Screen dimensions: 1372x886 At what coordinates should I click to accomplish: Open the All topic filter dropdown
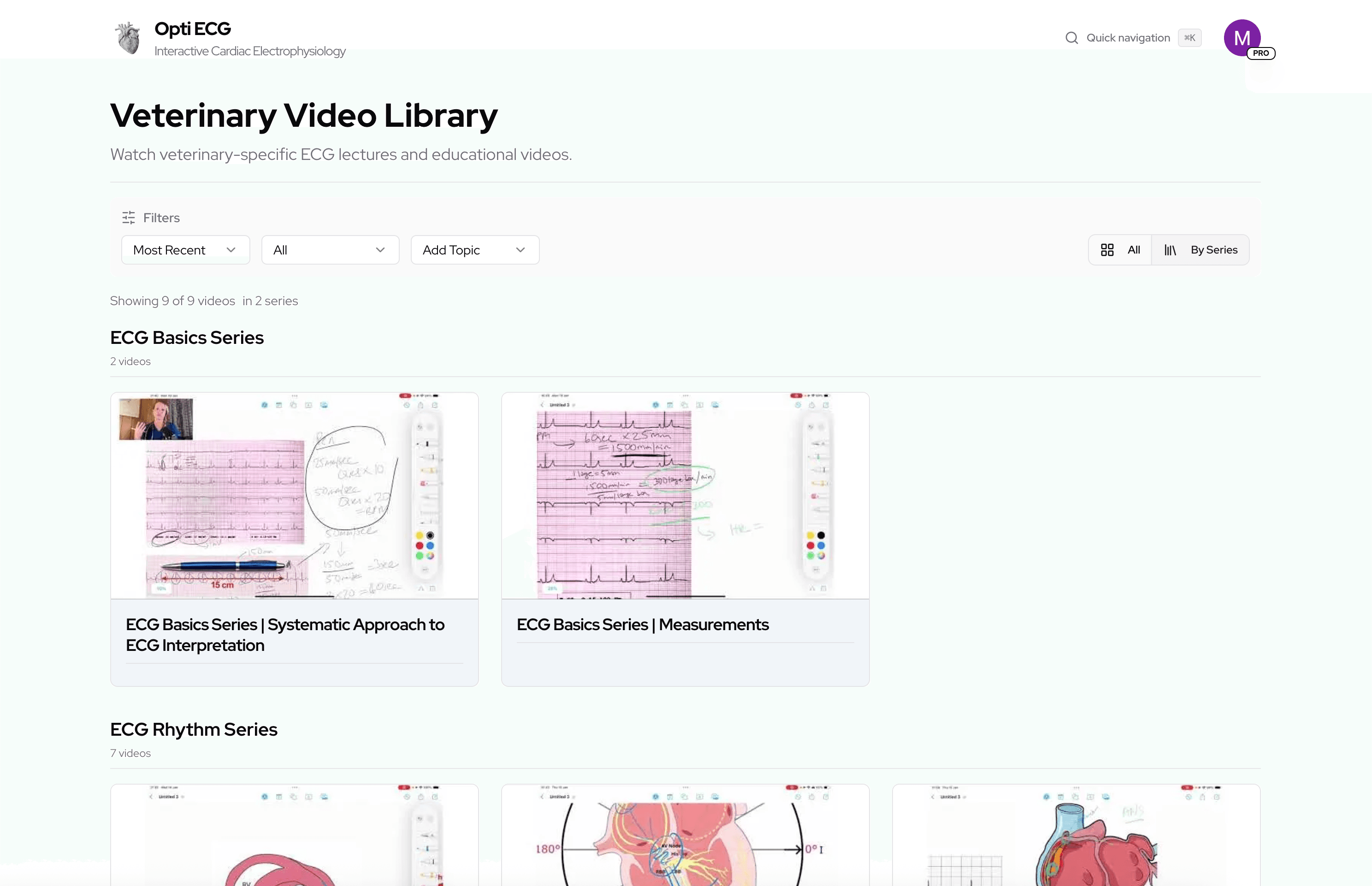point(330,249)
